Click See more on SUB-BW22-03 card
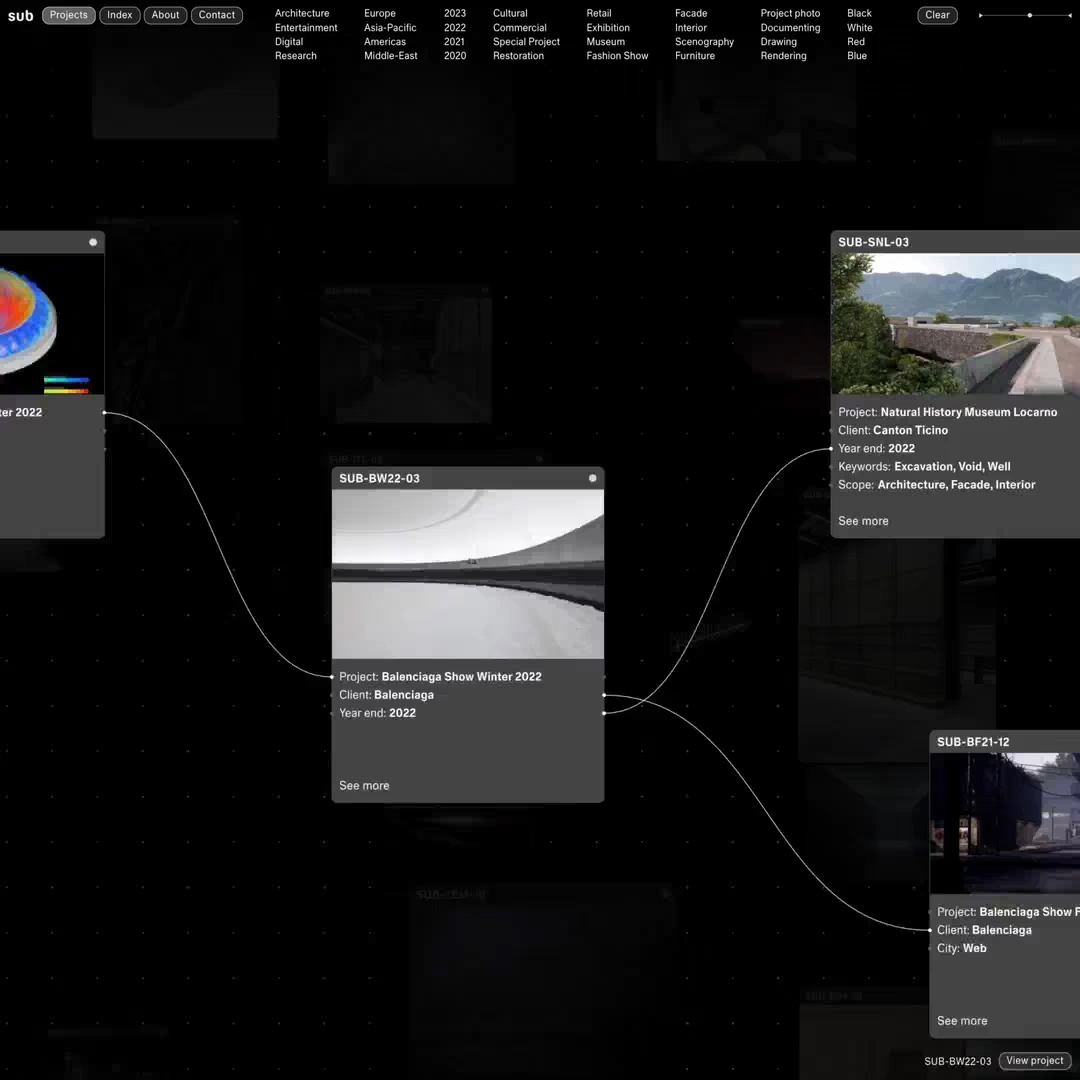 364,786
